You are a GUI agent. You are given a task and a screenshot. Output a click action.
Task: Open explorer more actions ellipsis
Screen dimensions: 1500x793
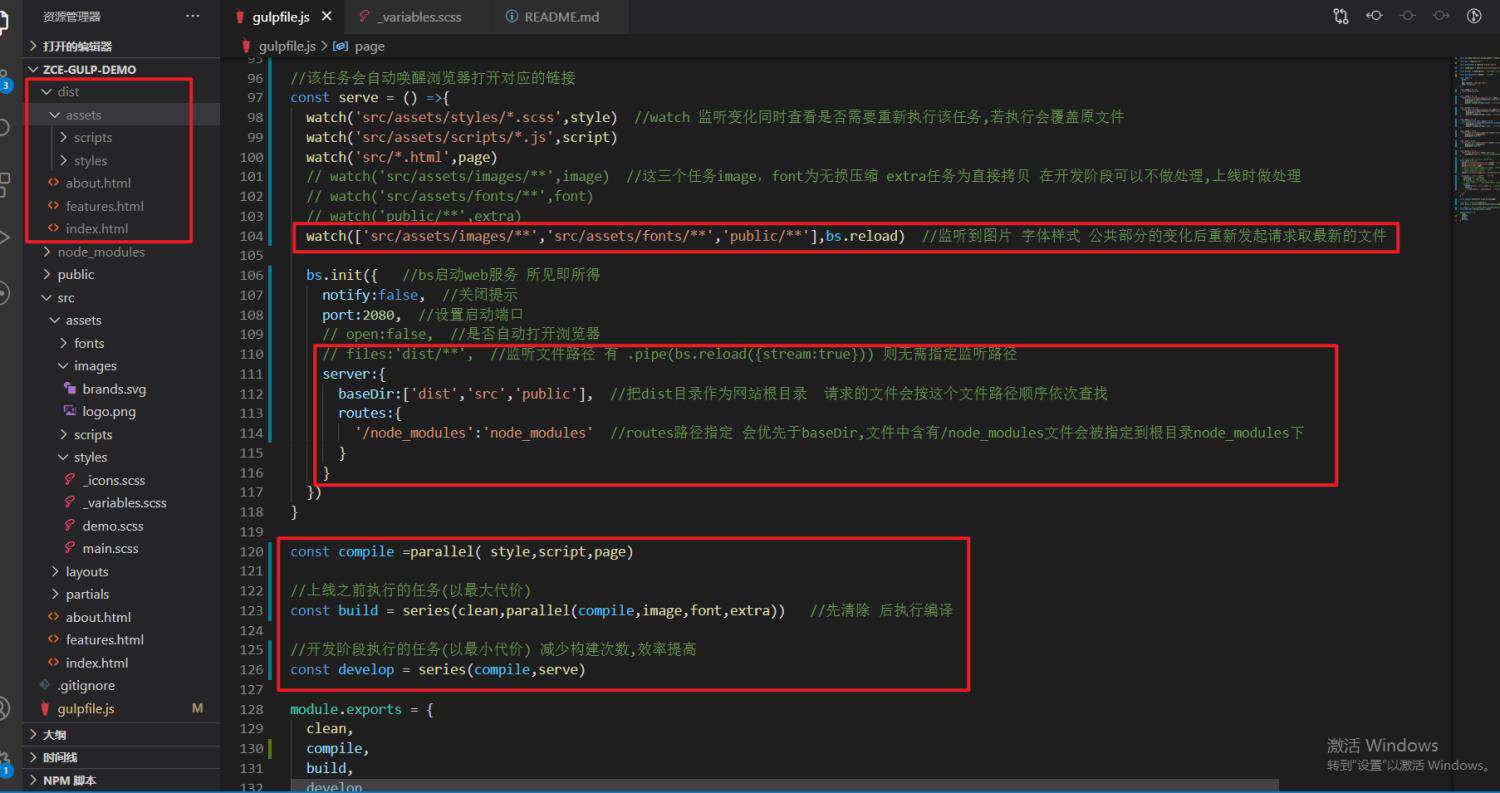[192, 16]
